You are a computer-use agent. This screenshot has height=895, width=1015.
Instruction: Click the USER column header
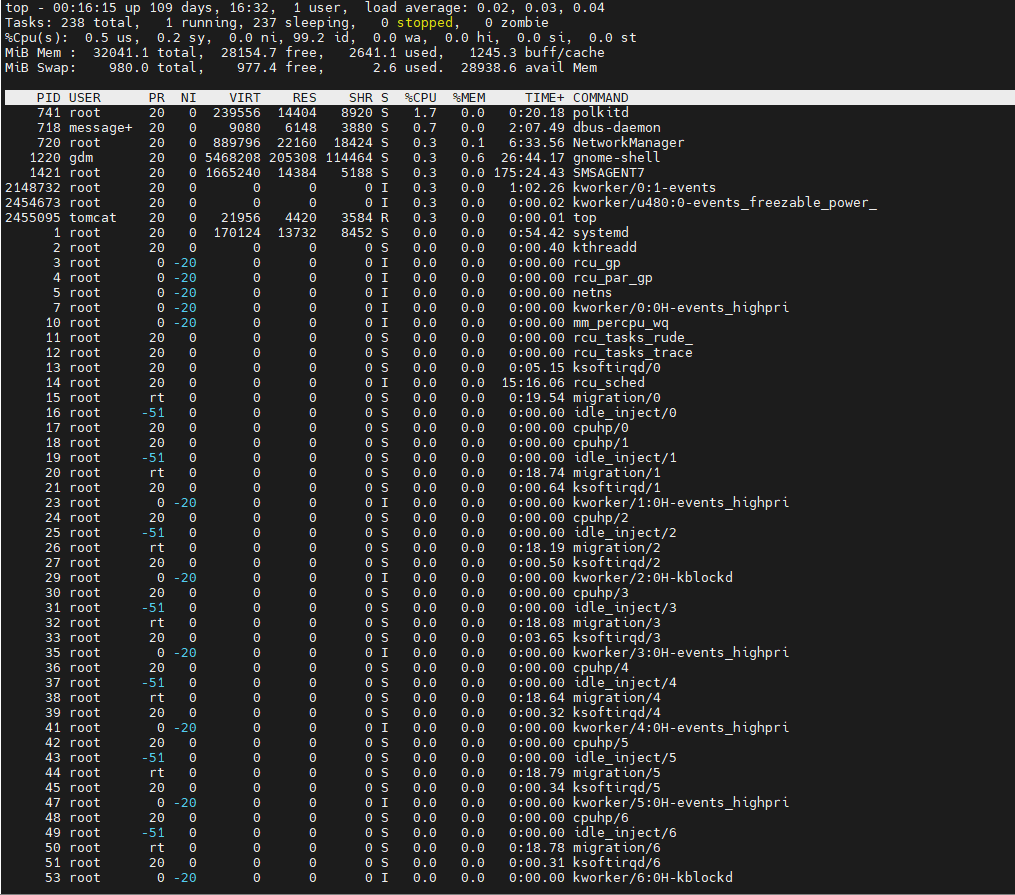(85, 98)
